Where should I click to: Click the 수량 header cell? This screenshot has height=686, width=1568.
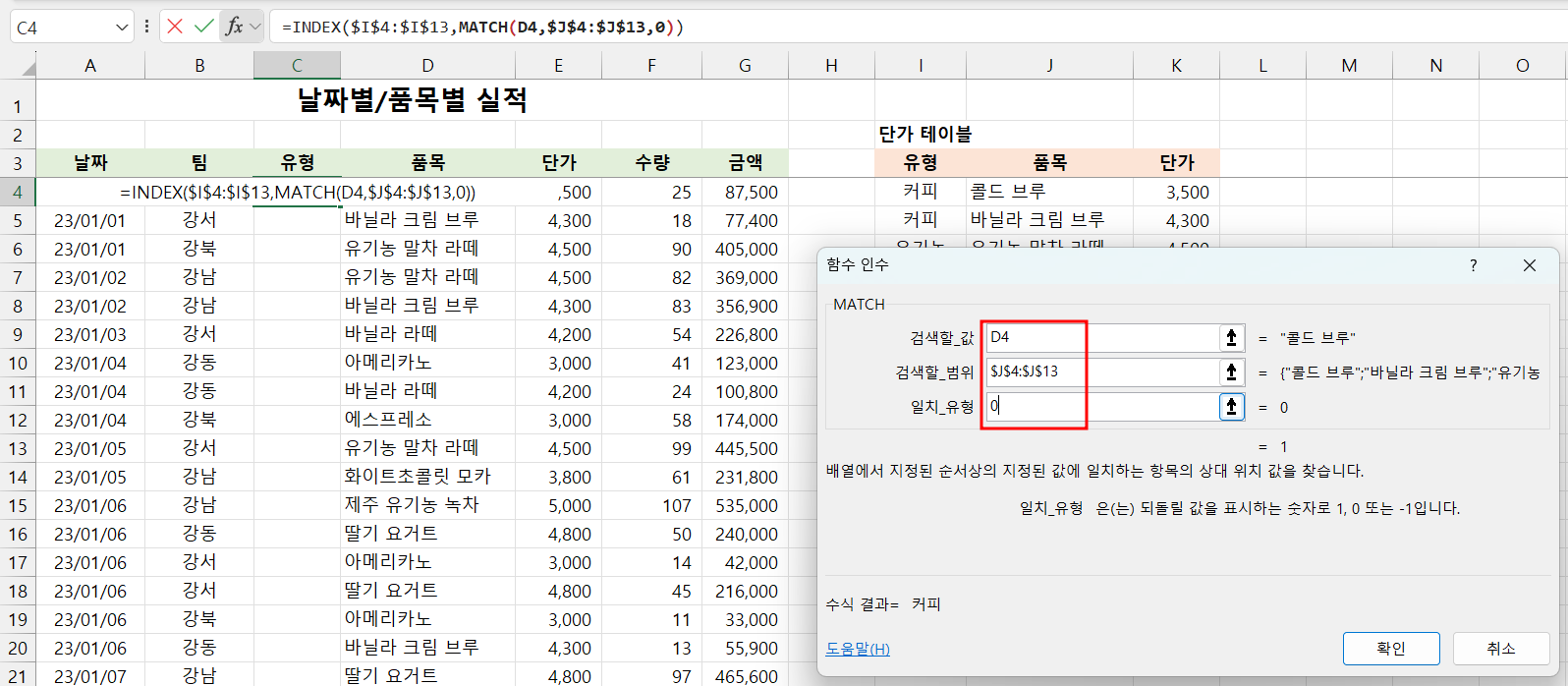652,163
